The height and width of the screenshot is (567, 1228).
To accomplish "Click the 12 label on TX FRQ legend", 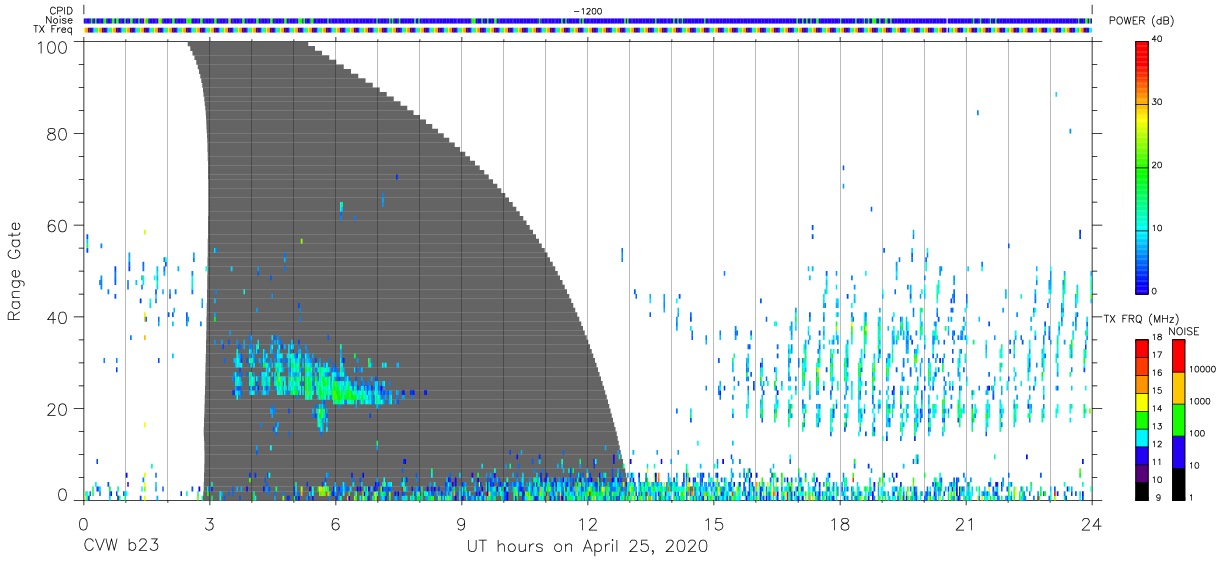I will (x=1157, y=444).
